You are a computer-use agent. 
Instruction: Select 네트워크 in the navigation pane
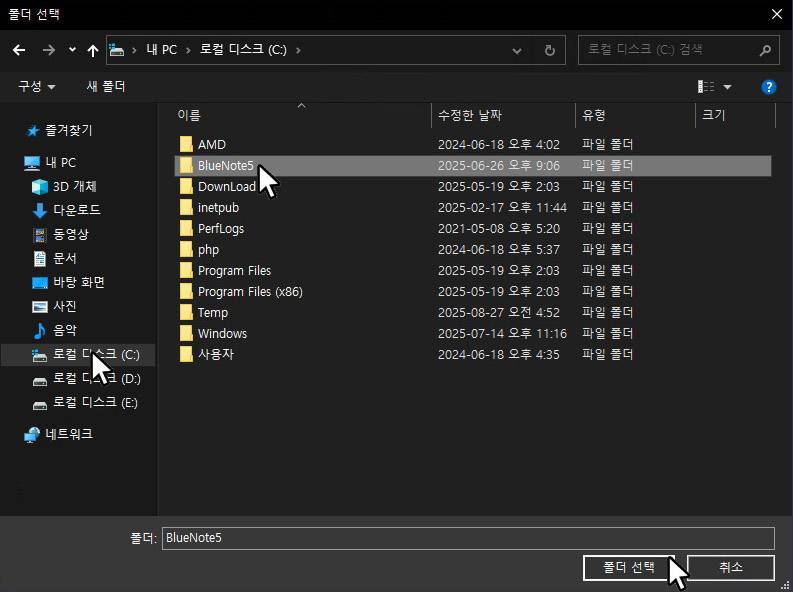59,434
